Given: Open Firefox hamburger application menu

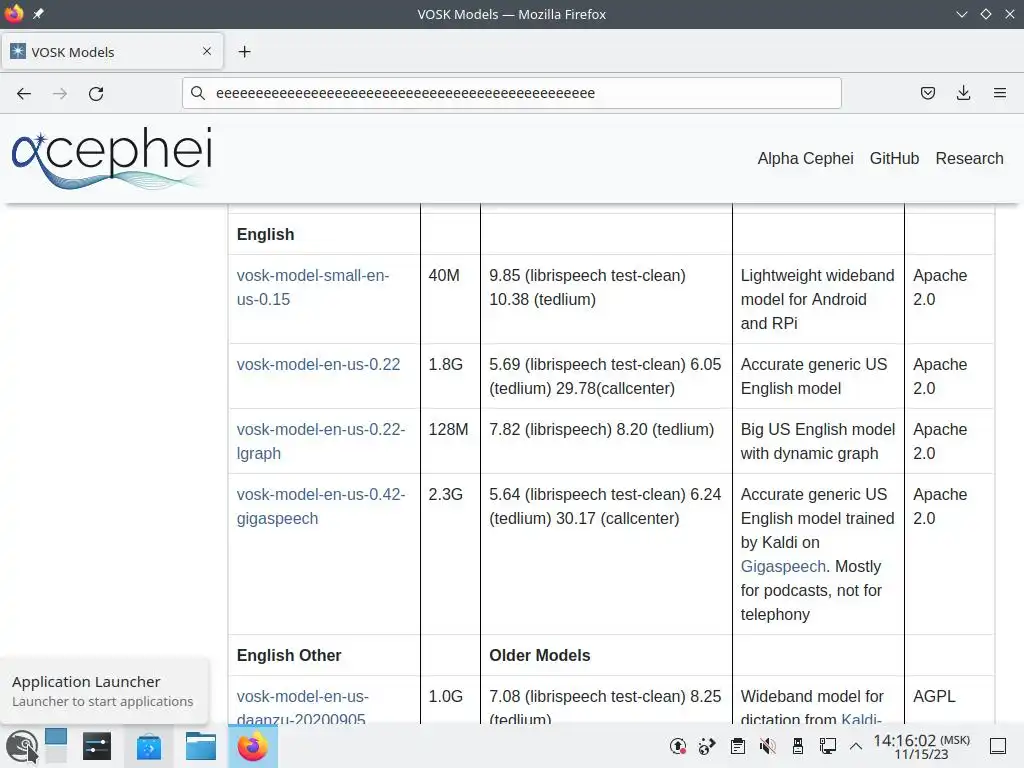Looking at the screenshot, I should point(999,93).
